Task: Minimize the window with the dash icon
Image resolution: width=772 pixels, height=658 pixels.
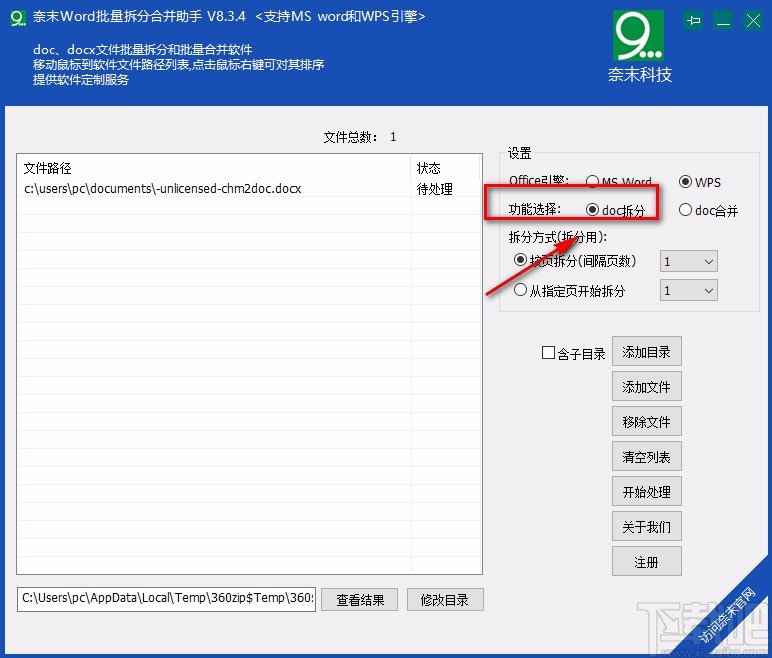Action: (x=723, y=21)
